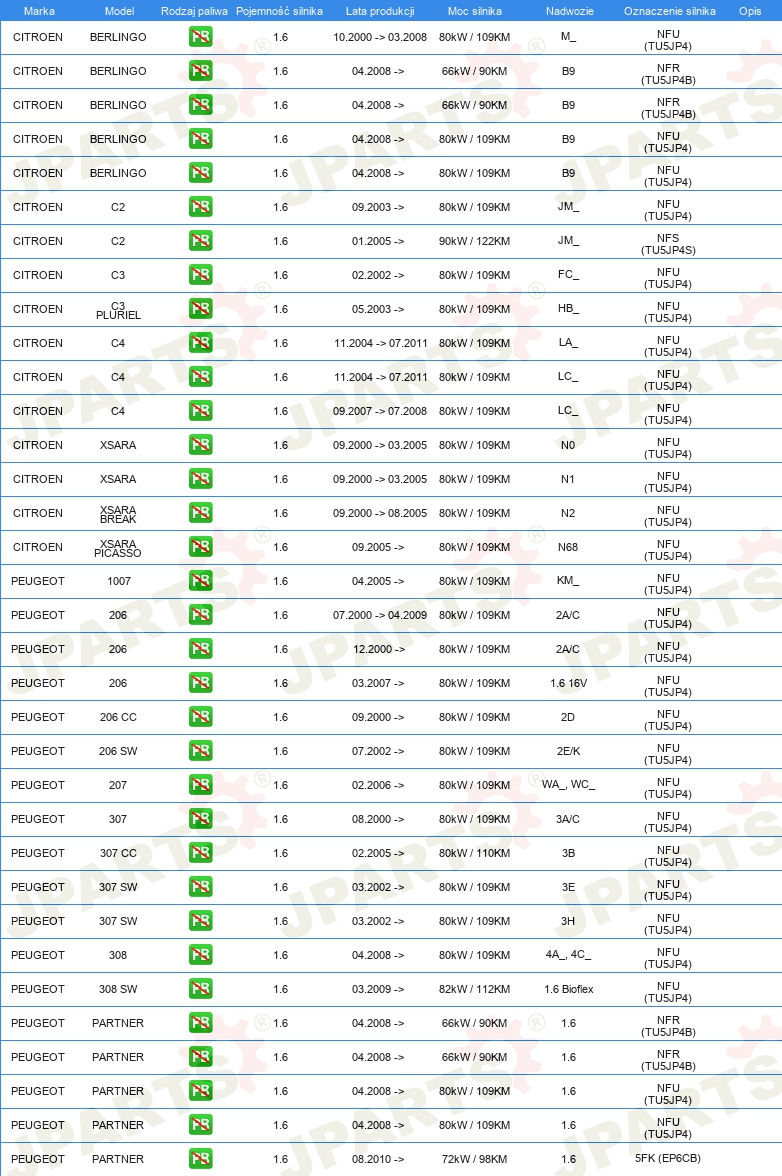Image resolution: width=782 pixels, height=1176 pixels.
Task: Select the Oznaczenie silnika column header
Action: [670, 11]
